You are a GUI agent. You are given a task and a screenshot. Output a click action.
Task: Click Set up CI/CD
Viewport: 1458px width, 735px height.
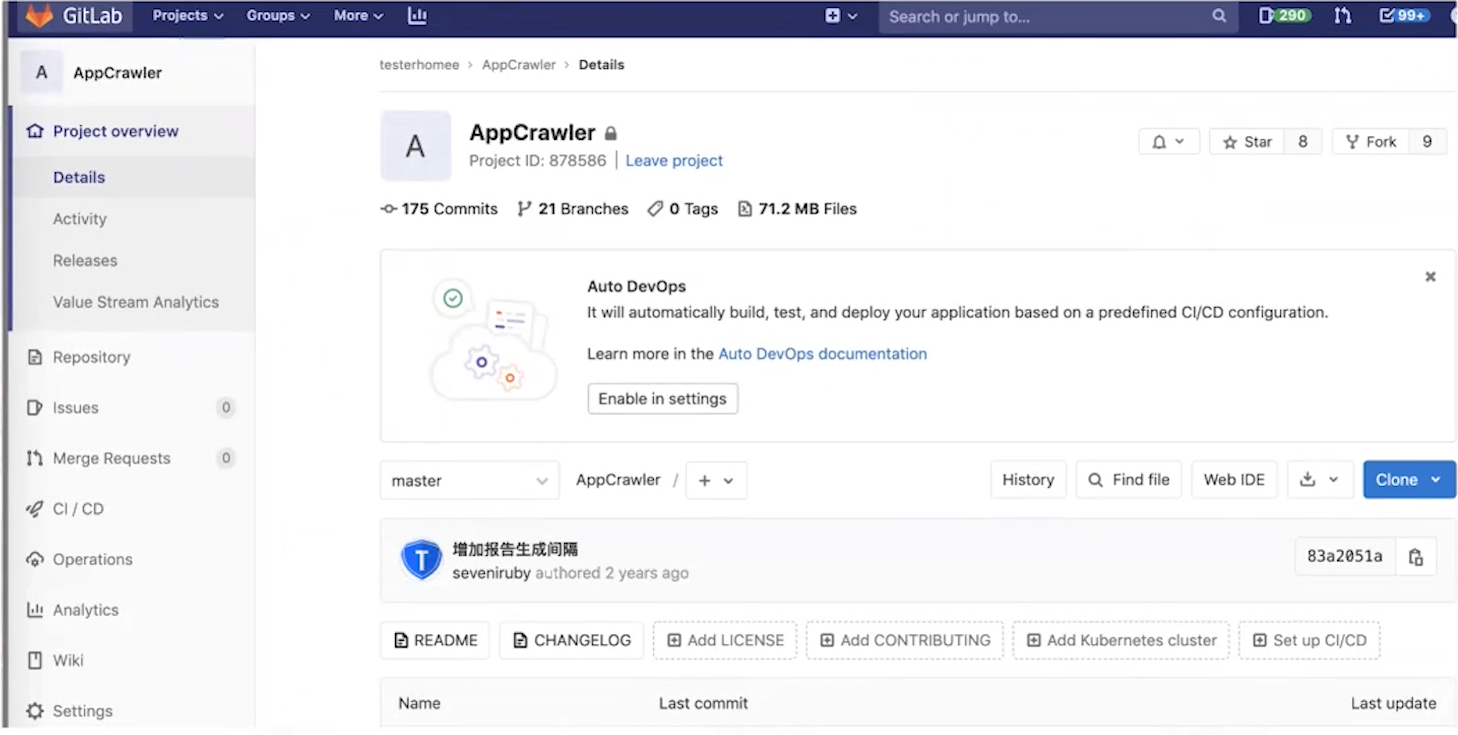[1309, 640]
